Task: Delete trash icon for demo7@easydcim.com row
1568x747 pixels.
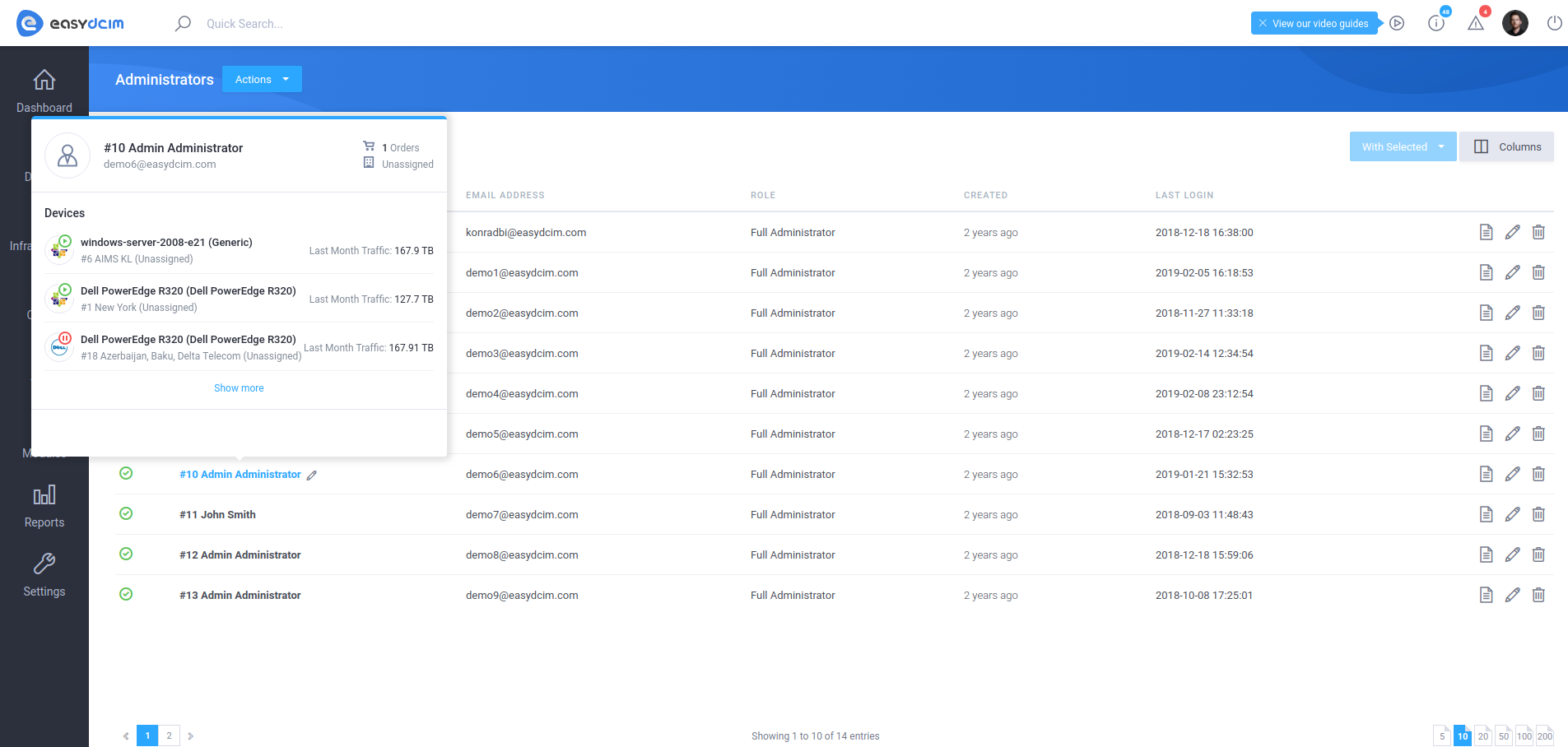Action: pos(1538,514)
